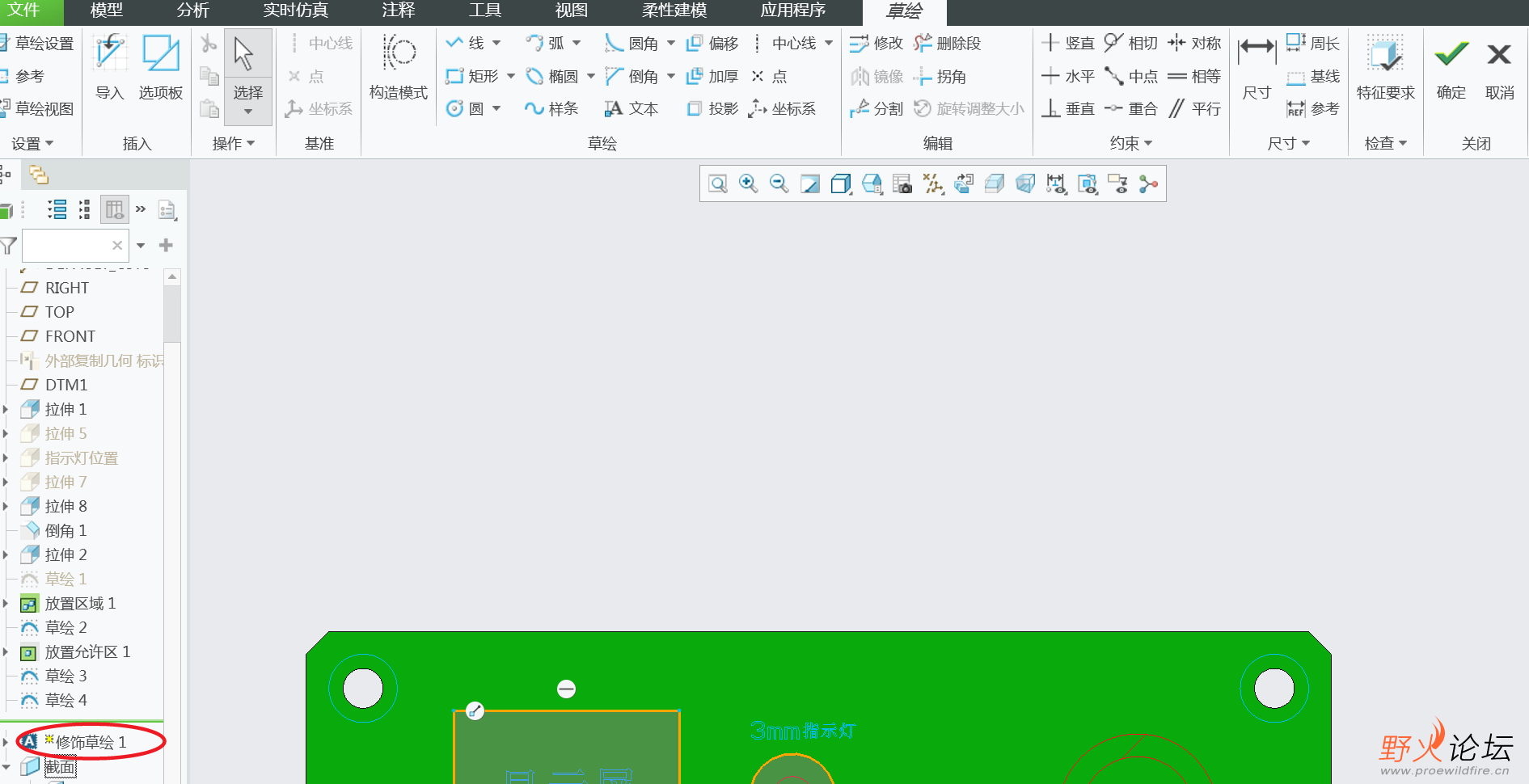1529x784 pixels.
Task: Apply the 竖直 vertical constraint
Action: [1068, 43]
